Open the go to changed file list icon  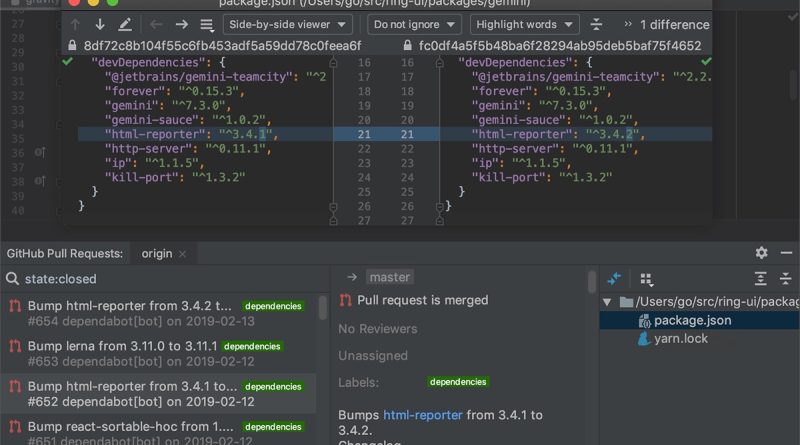pyautogui.click(x=207, y=25)
